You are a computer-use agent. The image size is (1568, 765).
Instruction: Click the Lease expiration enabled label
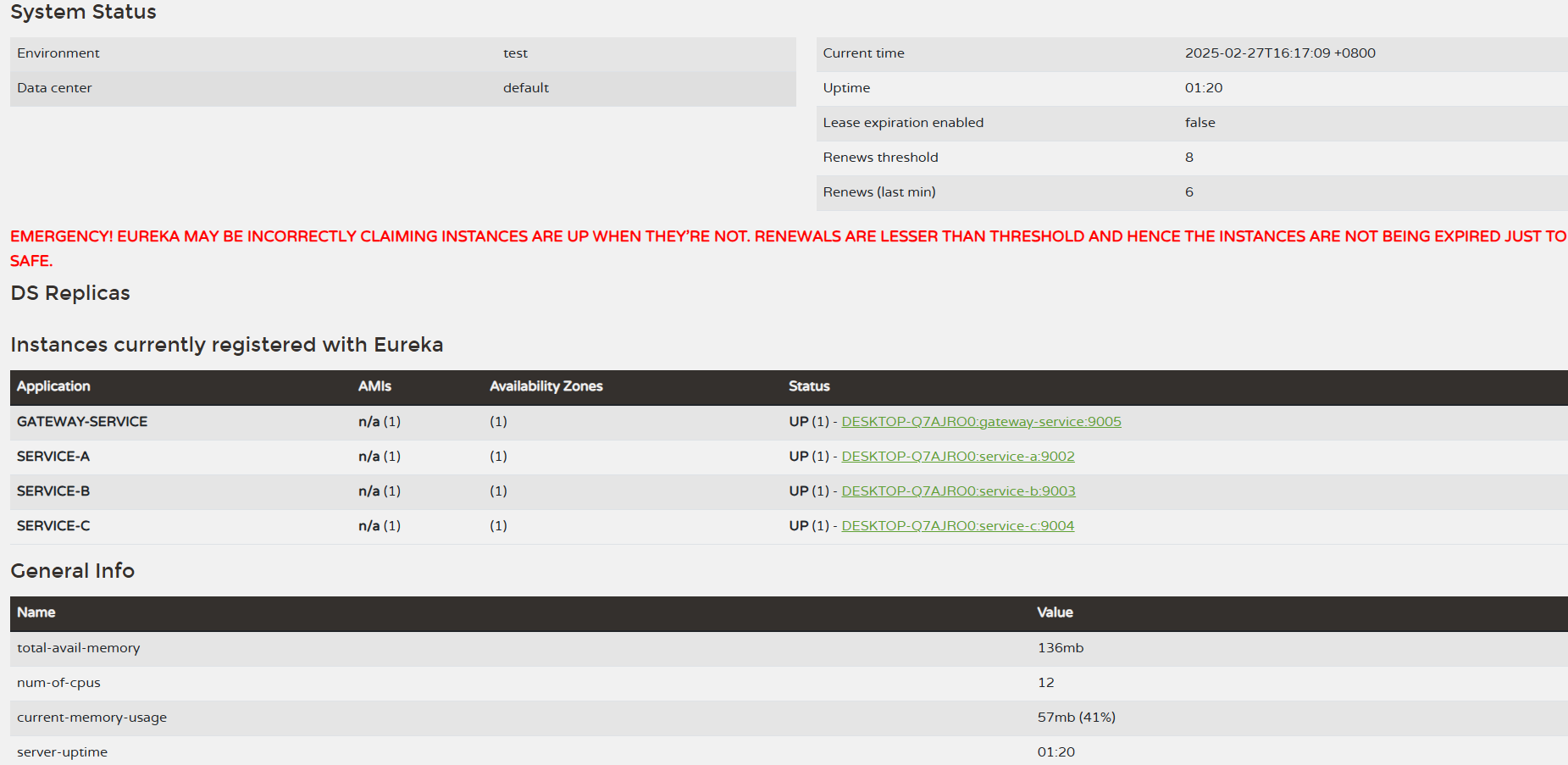coord(904,123)
